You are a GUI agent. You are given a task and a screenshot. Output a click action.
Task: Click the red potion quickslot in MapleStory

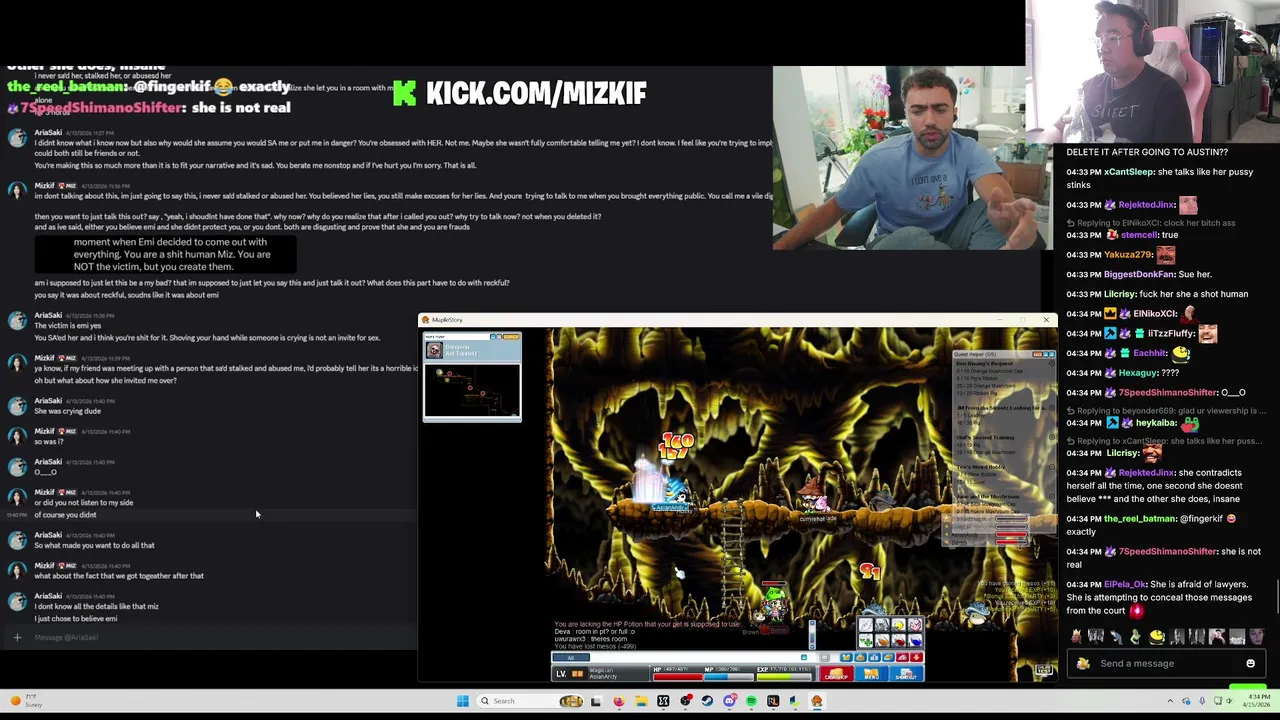click(899, 640)
